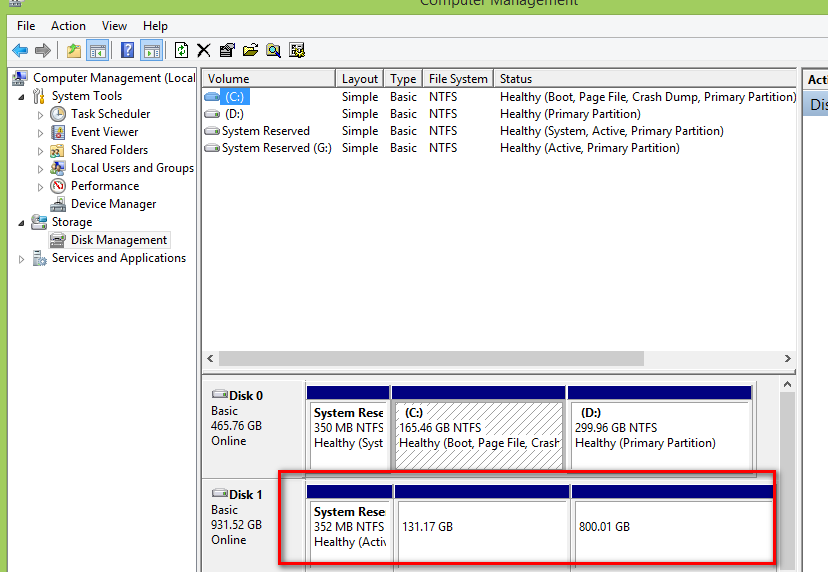Click the Disk Management tree icon

[x=57, y=240]
